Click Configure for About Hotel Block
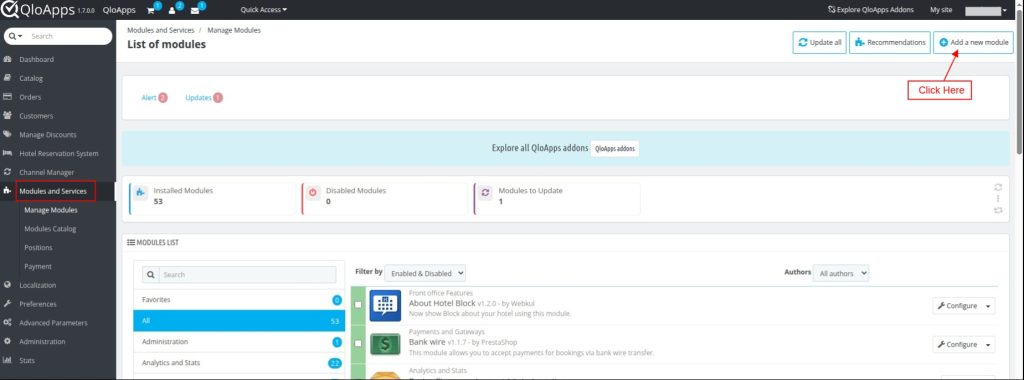 coord(957,306)
